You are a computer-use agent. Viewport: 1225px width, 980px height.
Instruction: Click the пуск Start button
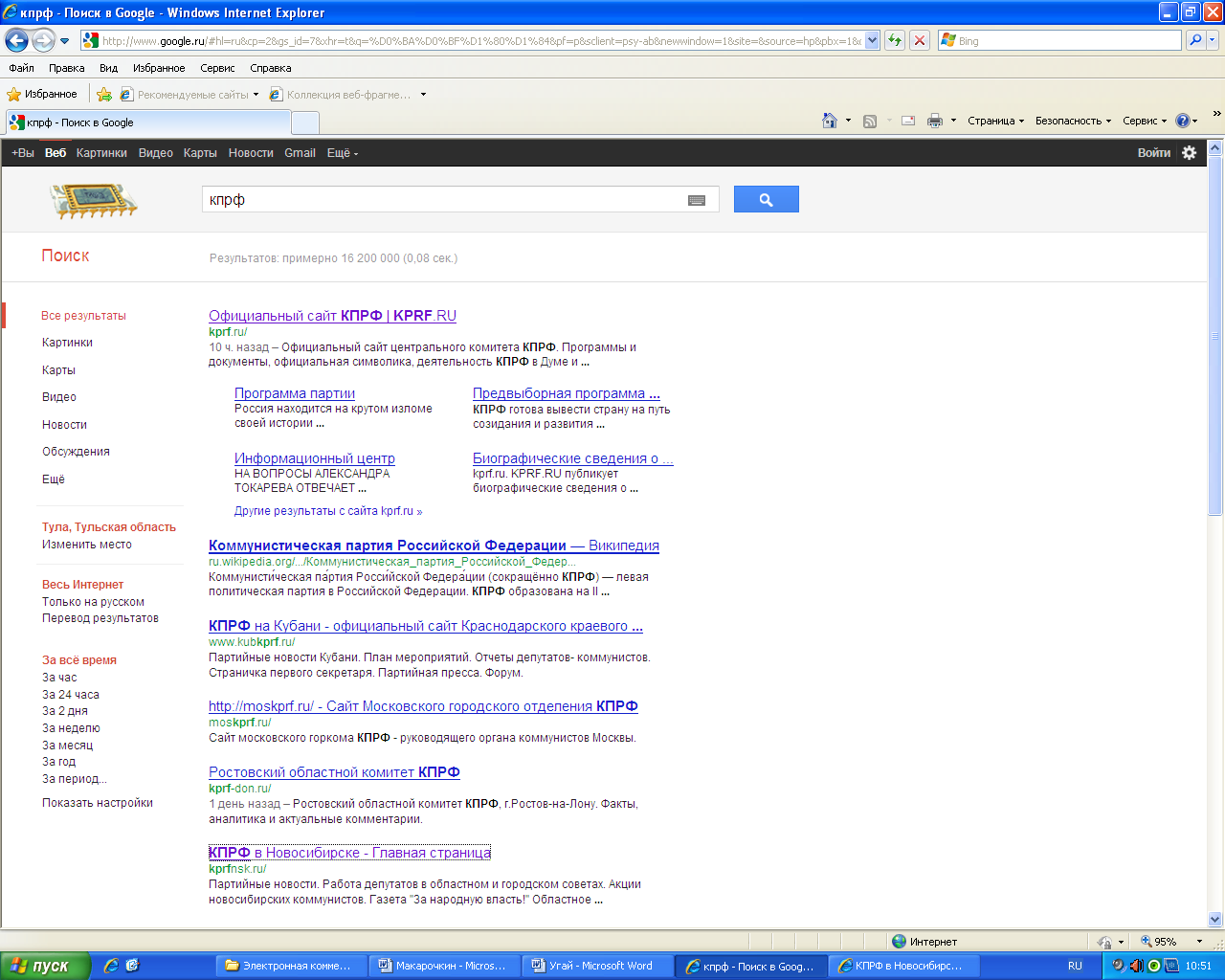46,966
